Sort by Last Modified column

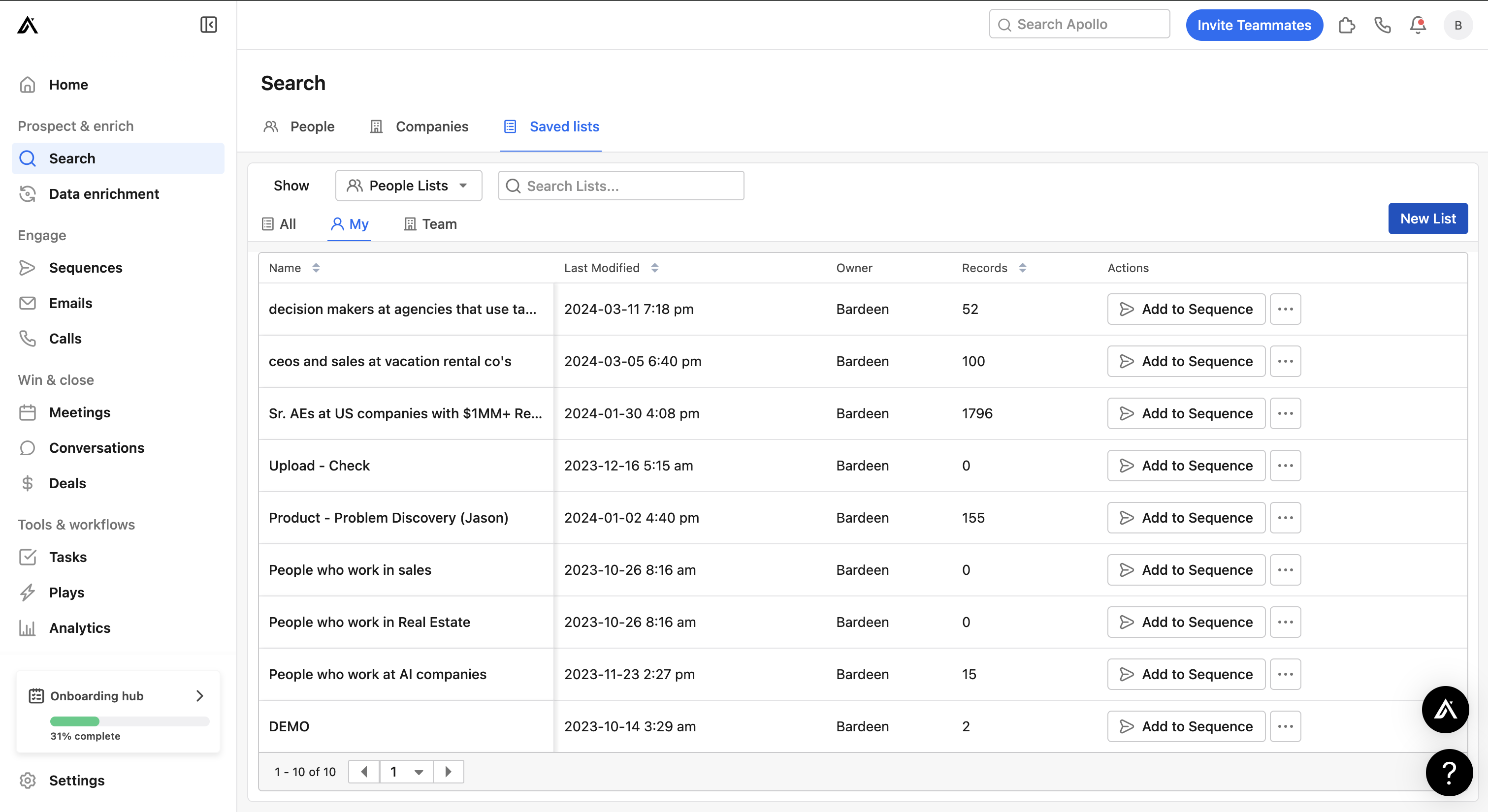pyautogui.click(x=654, y=268)
